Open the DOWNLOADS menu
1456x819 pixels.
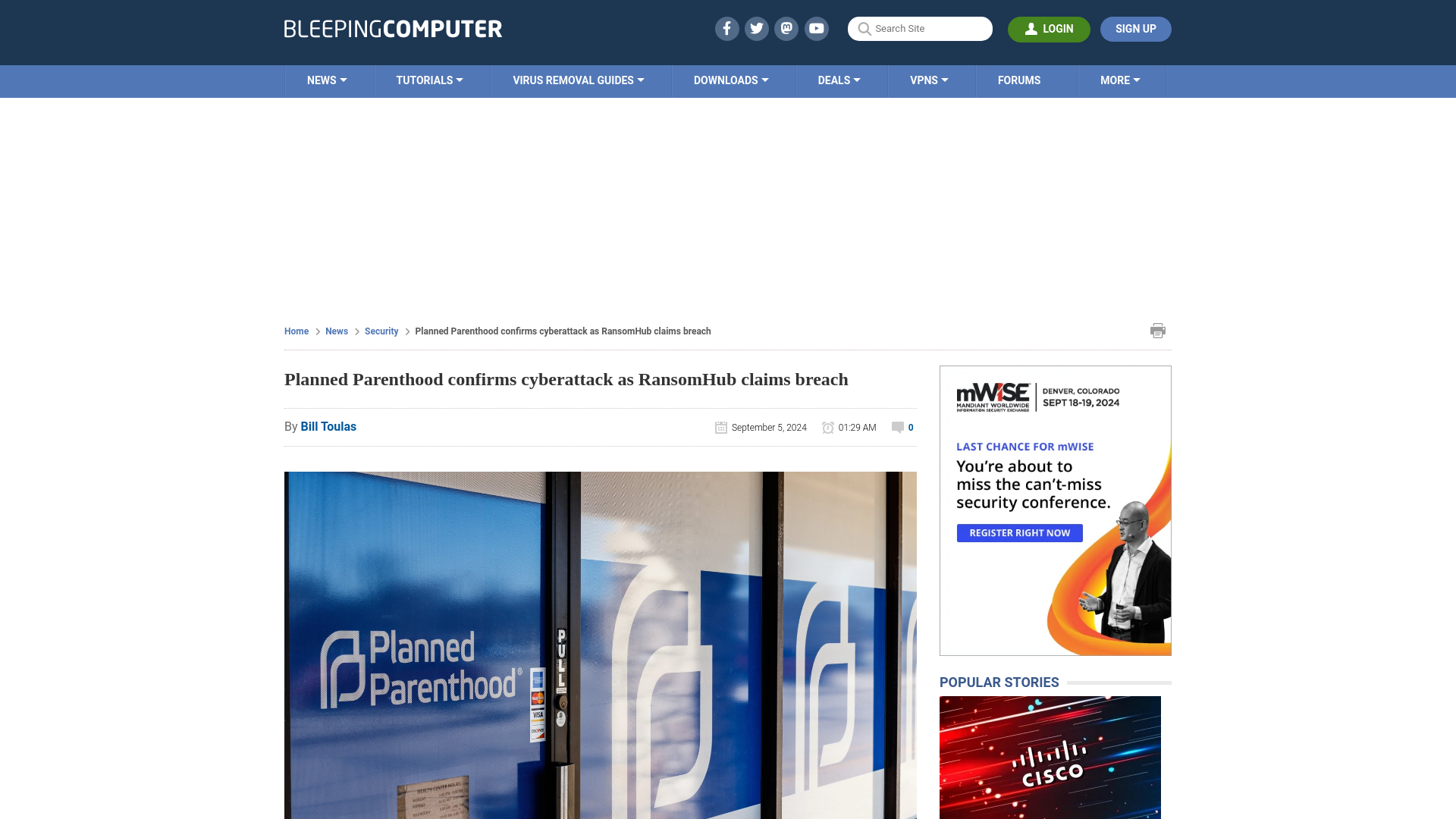pyautogui.click(x=730, y=80)
